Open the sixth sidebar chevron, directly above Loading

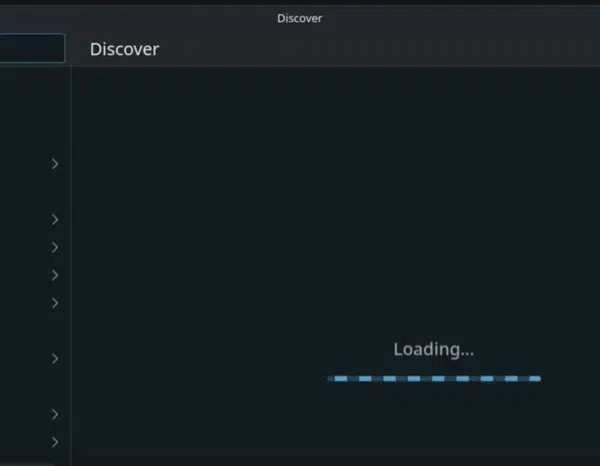pos(55,358)
